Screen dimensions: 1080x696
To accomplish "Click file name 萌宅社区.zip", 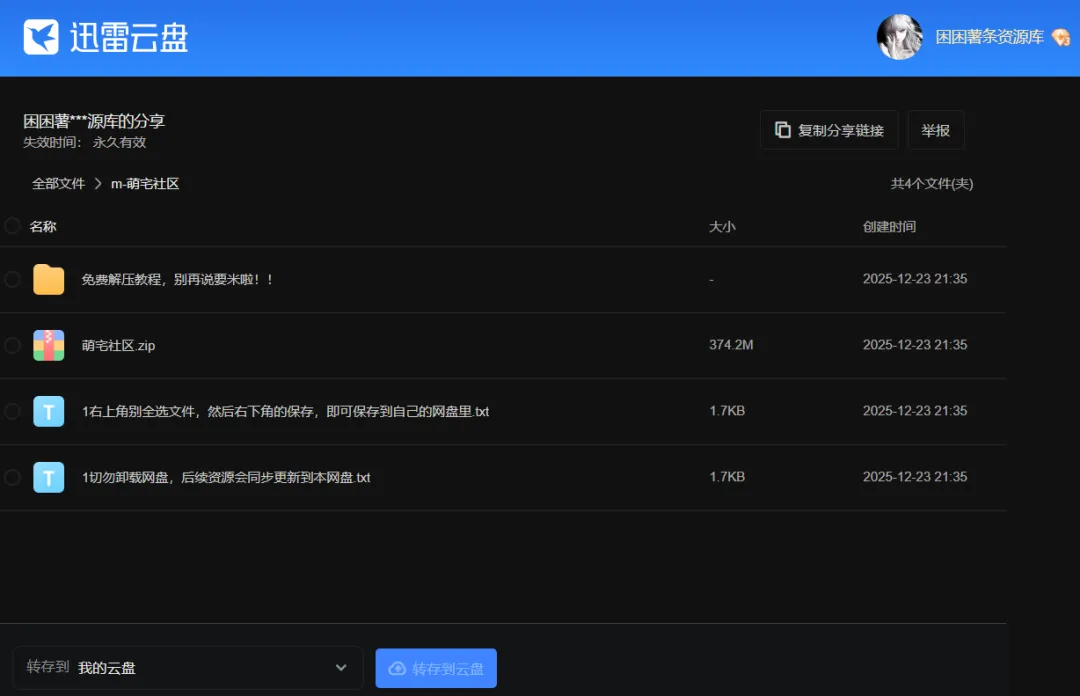I will tap(118, 345).
